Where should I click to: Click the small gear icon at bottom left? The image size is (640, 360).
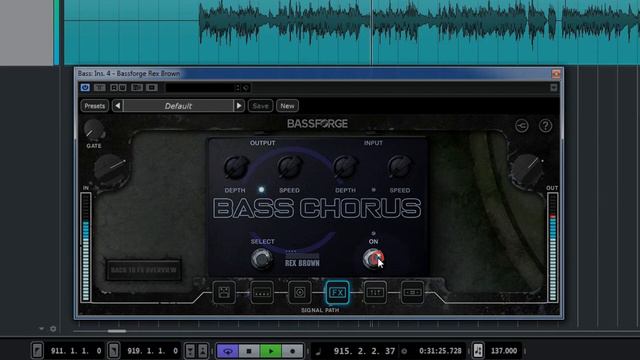pos(53,329)
